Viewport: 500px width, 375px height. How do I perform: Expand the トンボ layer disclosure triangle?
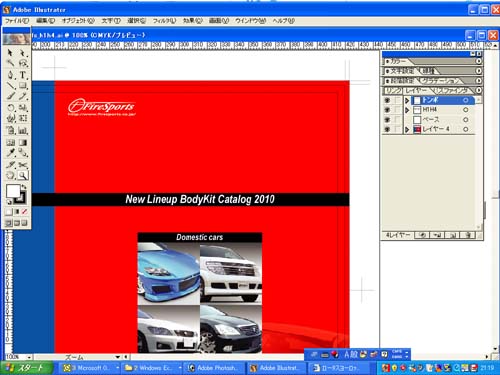tap(407, 100)
